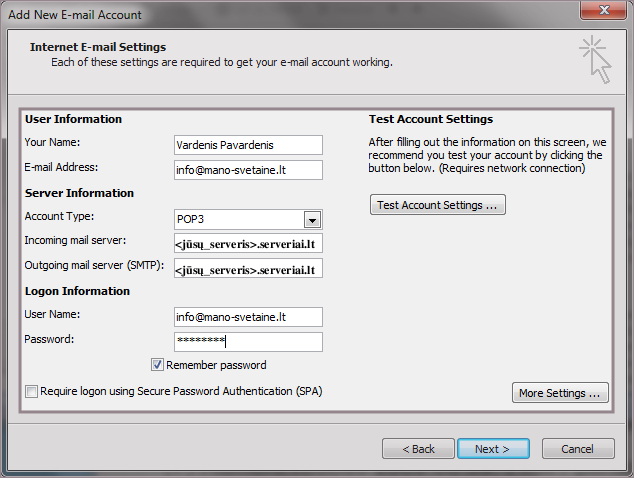Viewport: 634px width, 478px height.
Task: Open More Settings
Action: (x=560, y=393)
